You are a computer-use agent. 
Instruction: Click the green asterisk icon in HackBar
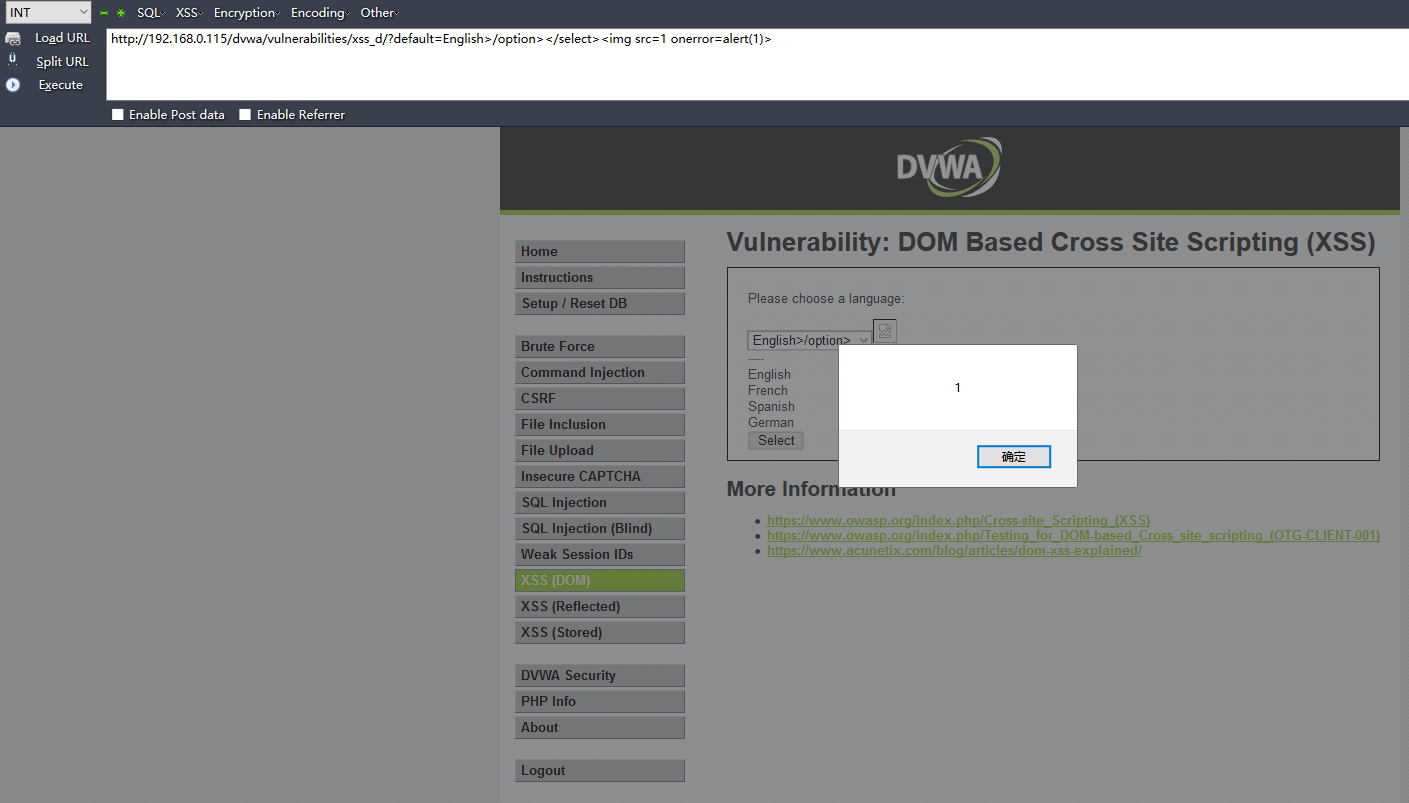pos(120,13)
